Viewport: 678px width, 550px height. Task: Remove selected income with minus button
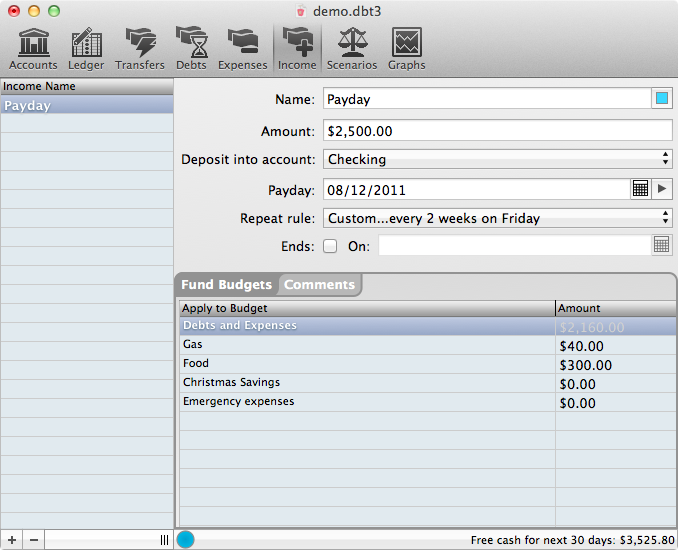34,540
